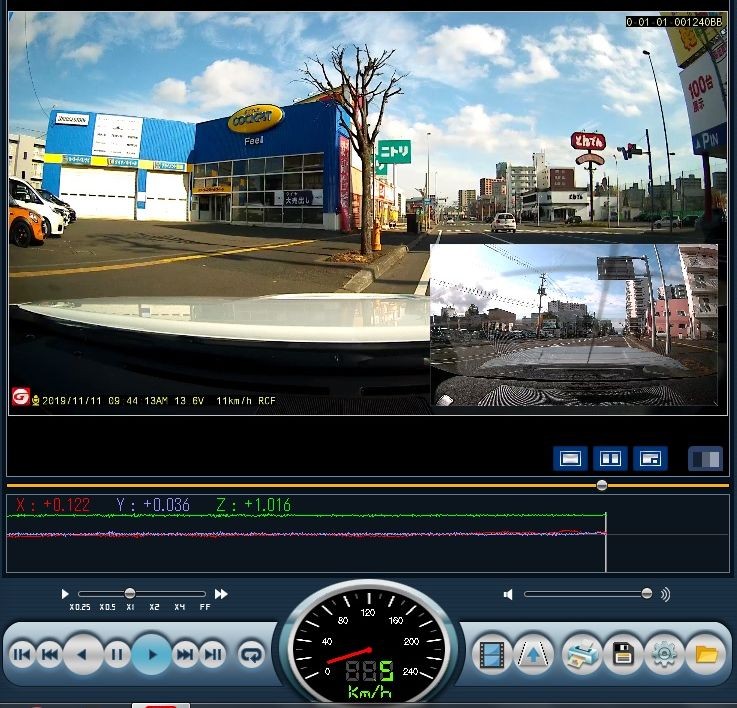This screenshot has width=737, height=708.
Task: Click the G-sensor graph cursor line
Action: pyautogui.click(x=606, y=542)
